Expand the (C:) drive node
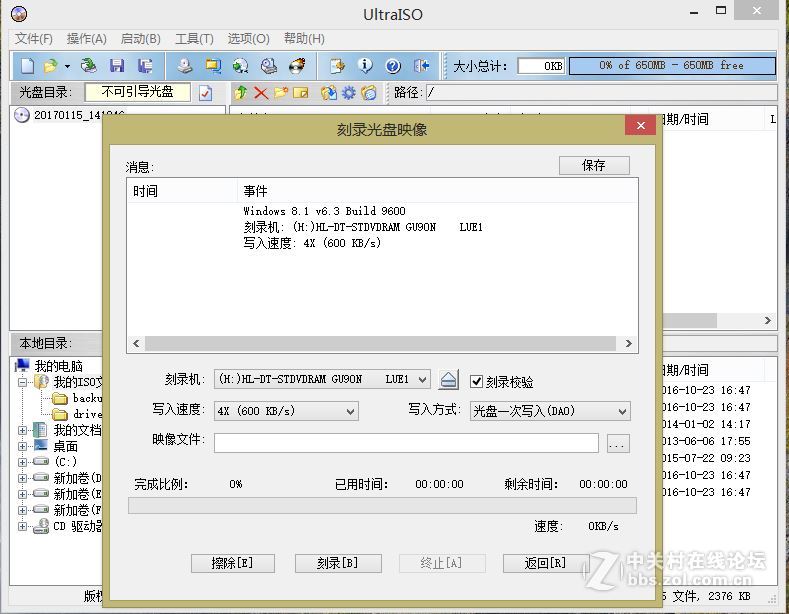 pyautogui.click(x=23, y=462)
